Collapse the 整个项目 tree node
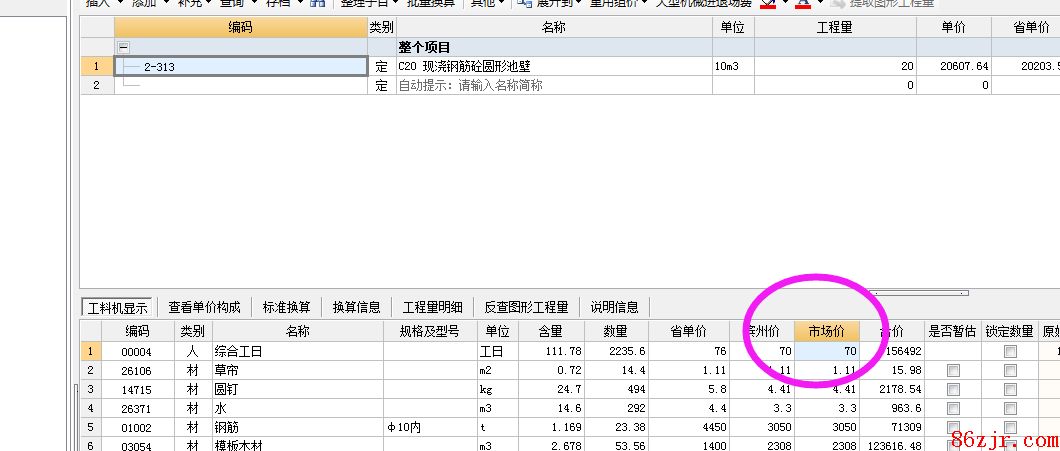1060x451 pixels. [123, 47]
